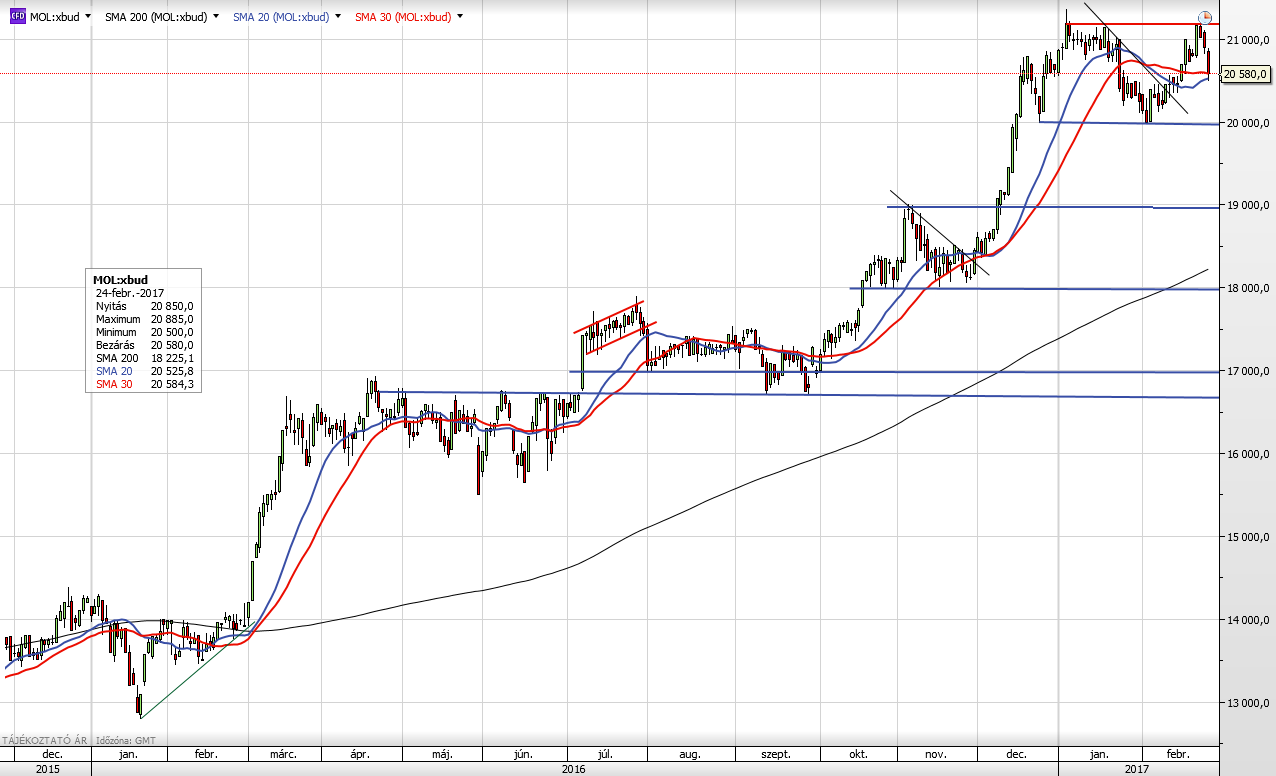Click the nov. month label on time axis
The height and width of the screenshot is (776, 1276).
(936, 754)
